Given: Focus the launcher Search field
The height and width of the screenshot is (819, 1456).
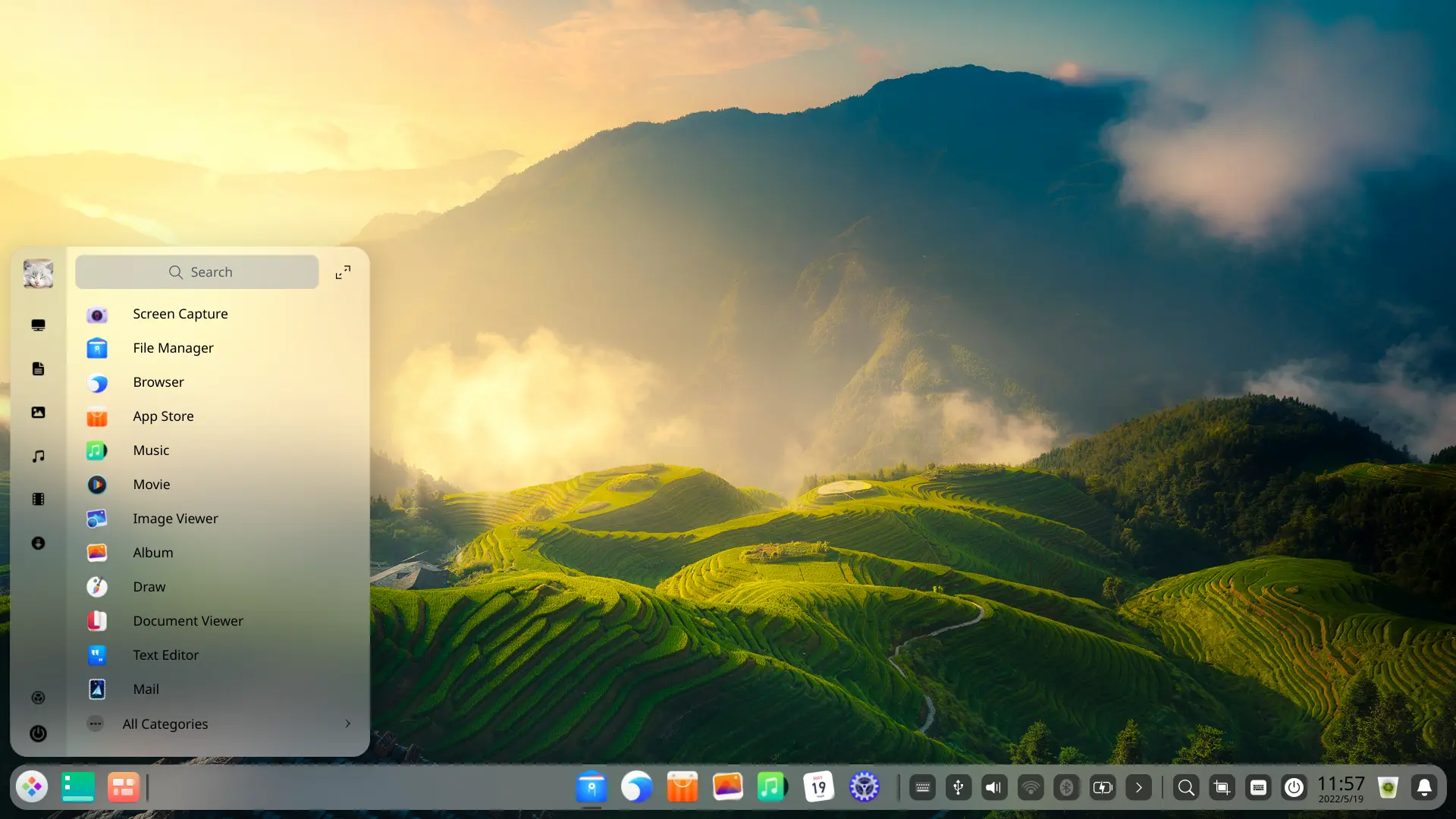Looking at the screenshot, I should click(197, 272).
